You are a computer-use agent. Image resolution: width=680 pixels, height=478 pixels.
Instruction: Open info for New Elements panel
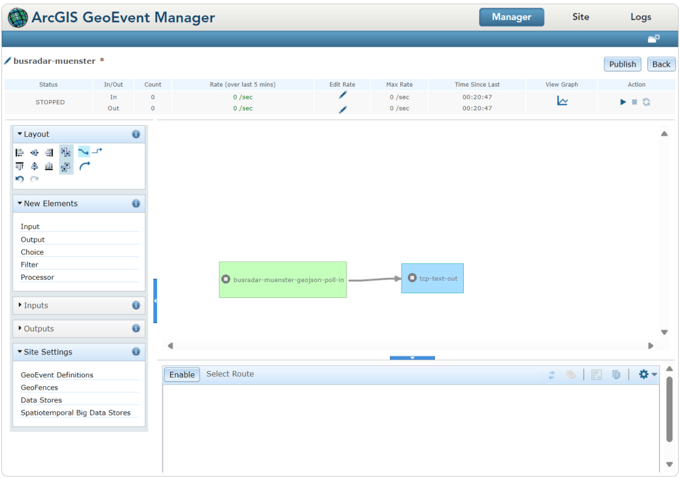coord(136,203)
